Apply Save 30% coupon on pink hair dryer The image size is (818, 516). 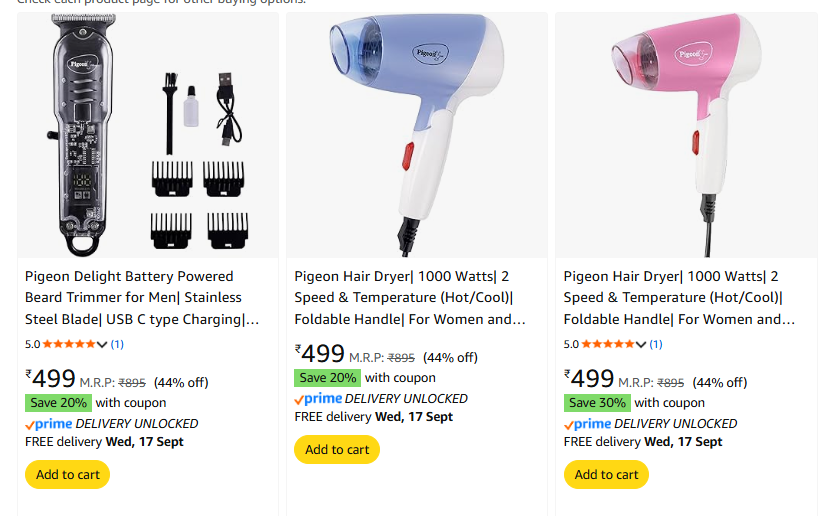(598, 403)
